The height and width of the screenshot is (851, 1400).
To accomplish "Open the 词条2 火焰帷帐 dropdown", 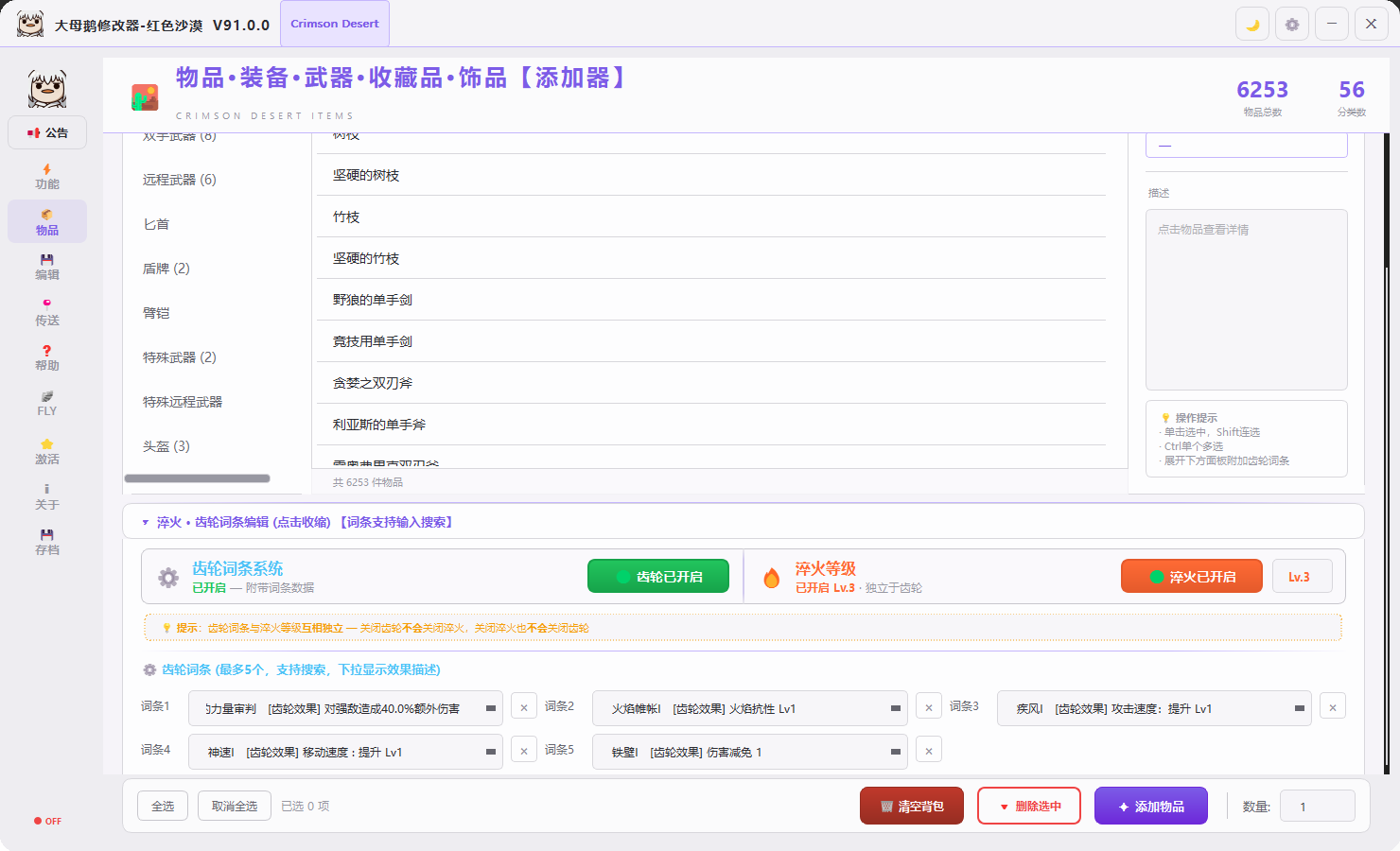I will (750, 708).
